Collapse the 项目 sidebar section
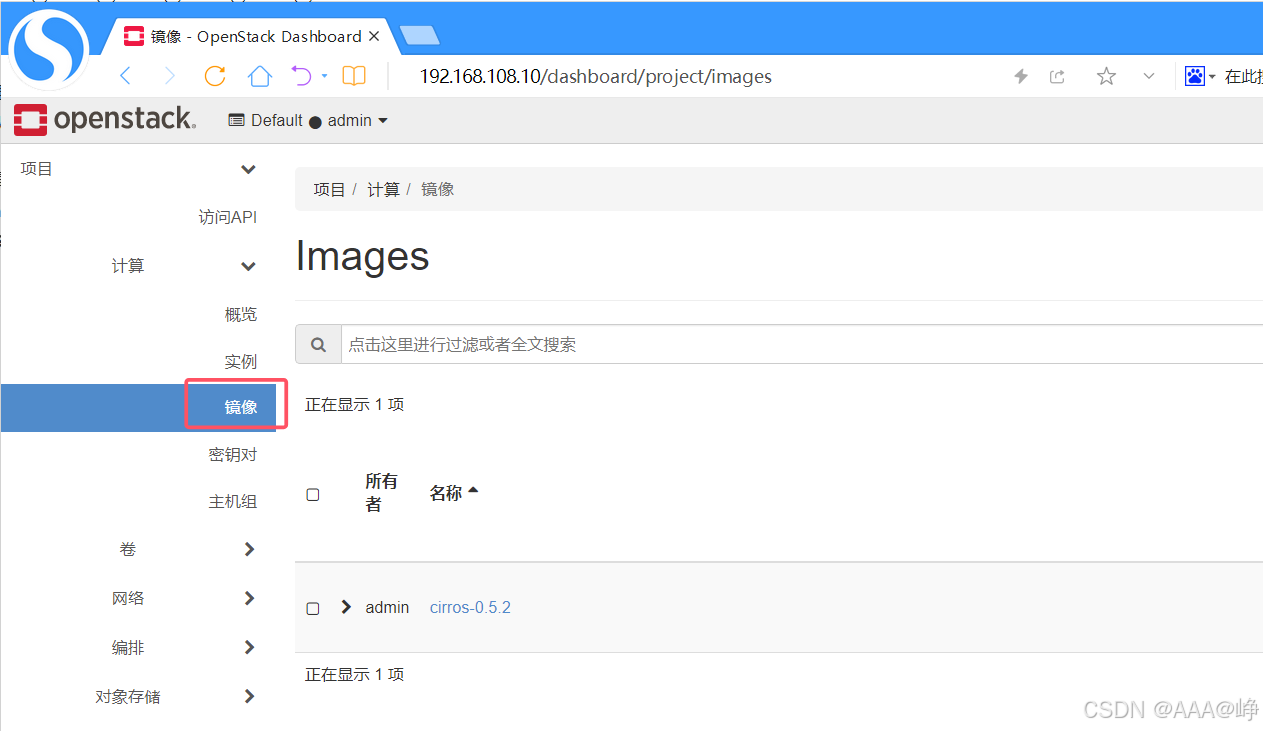The image size is (1263, 731). (x=249, y=170)
